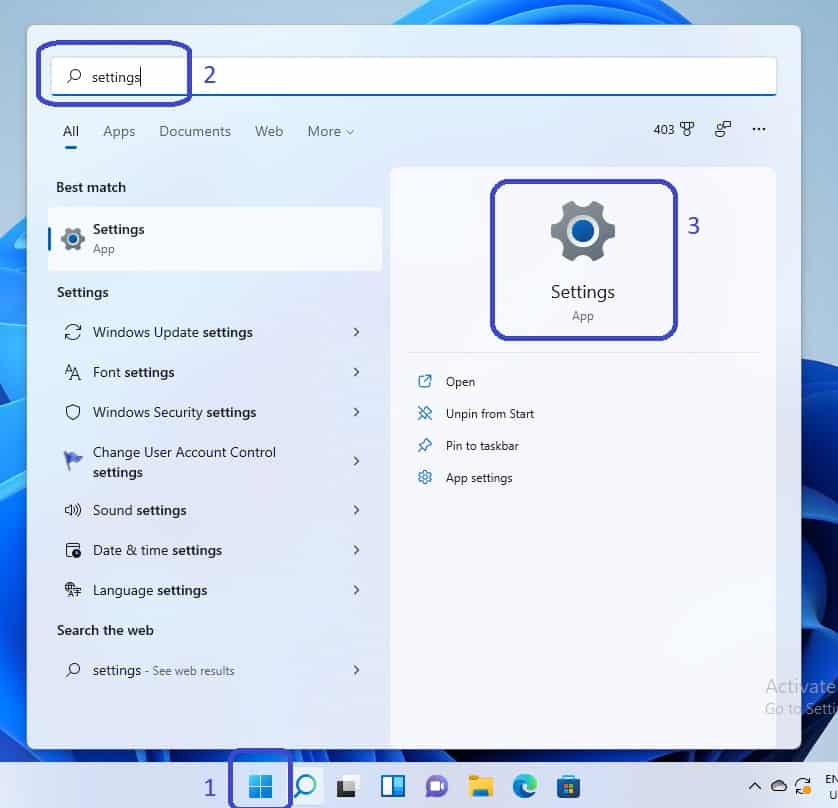
Task: Open Microsoft Store from the taskbar
Action: tap(568, 786)
